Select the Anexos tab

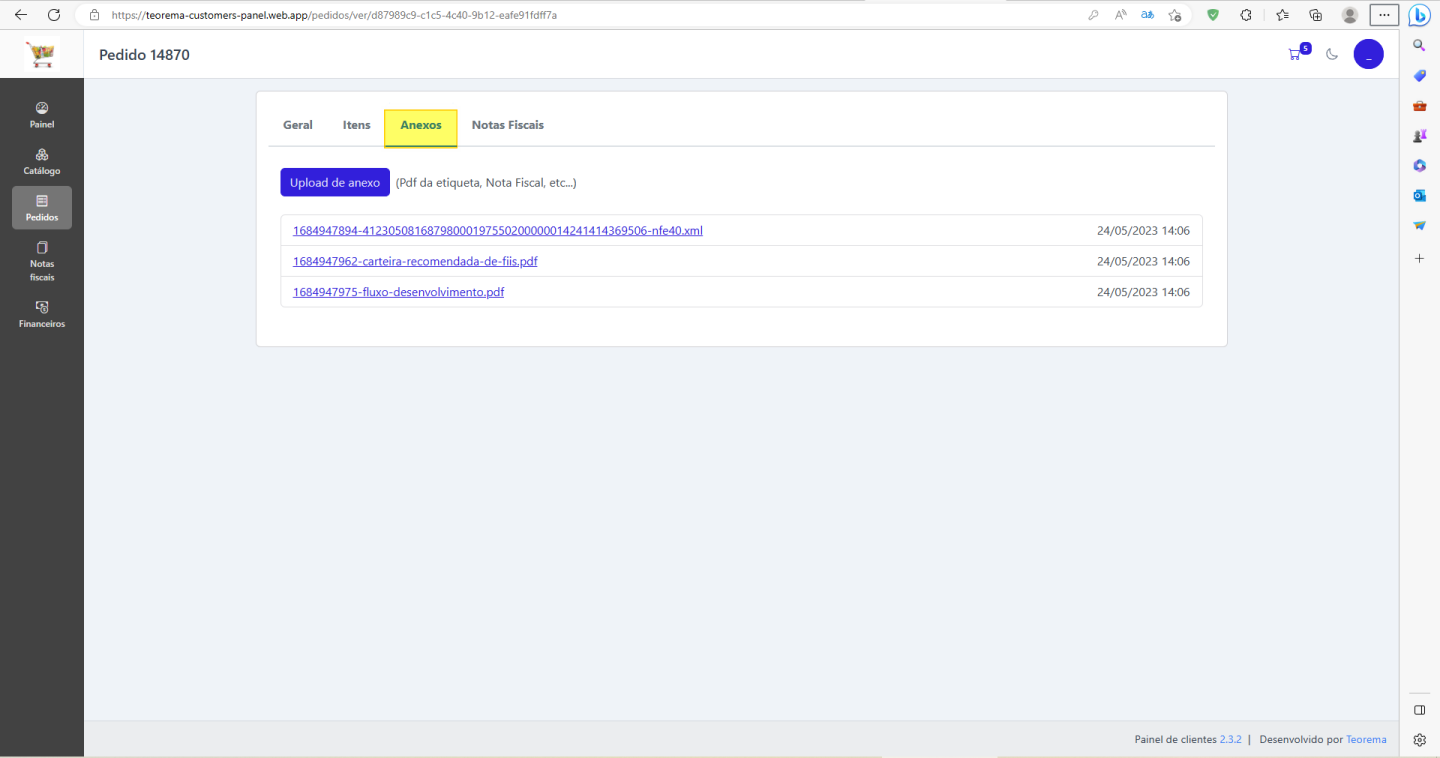tap(421, 126)
